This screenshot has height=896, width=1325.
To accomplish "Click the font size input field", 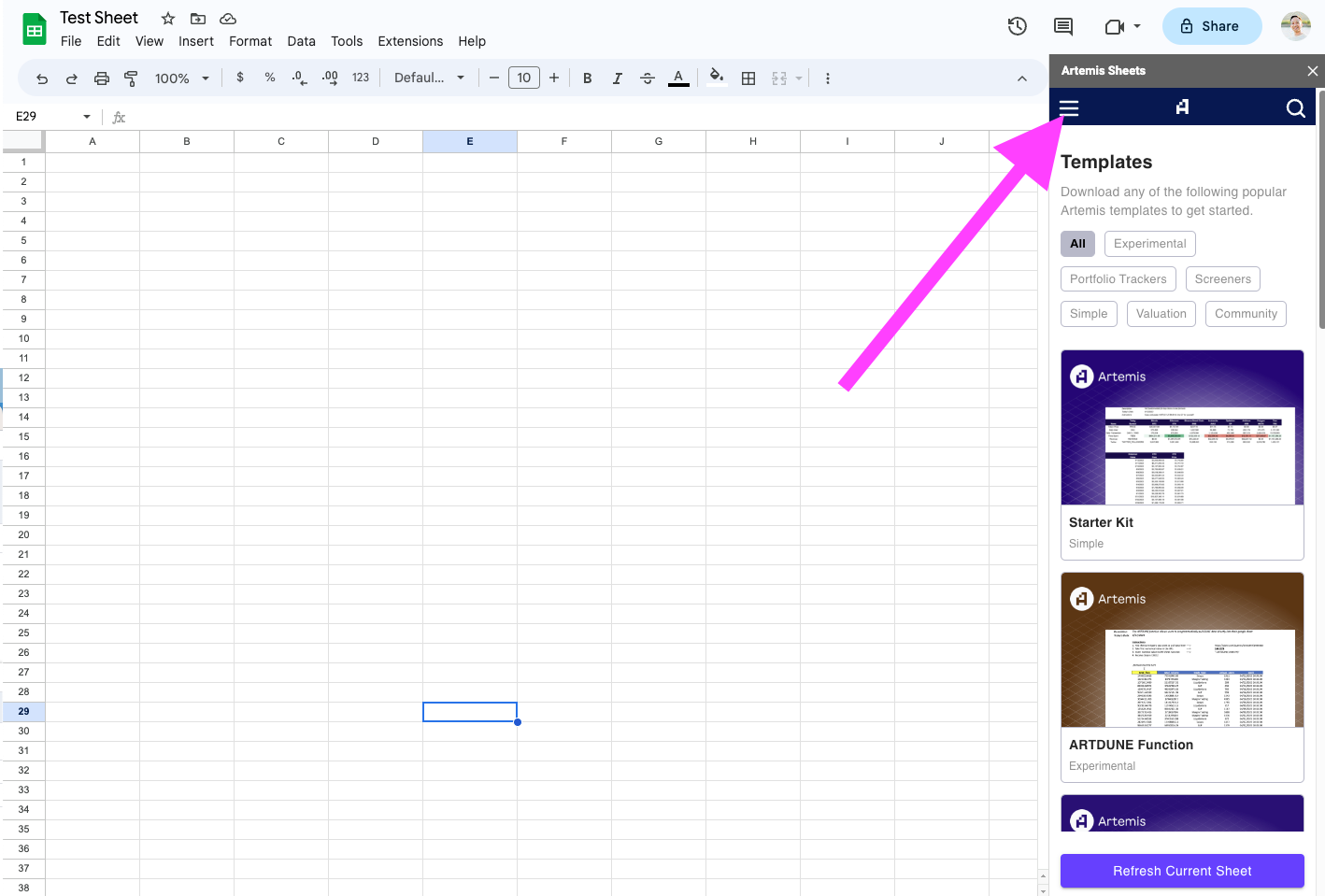I will pyautogui.click(x=524, y=78).
